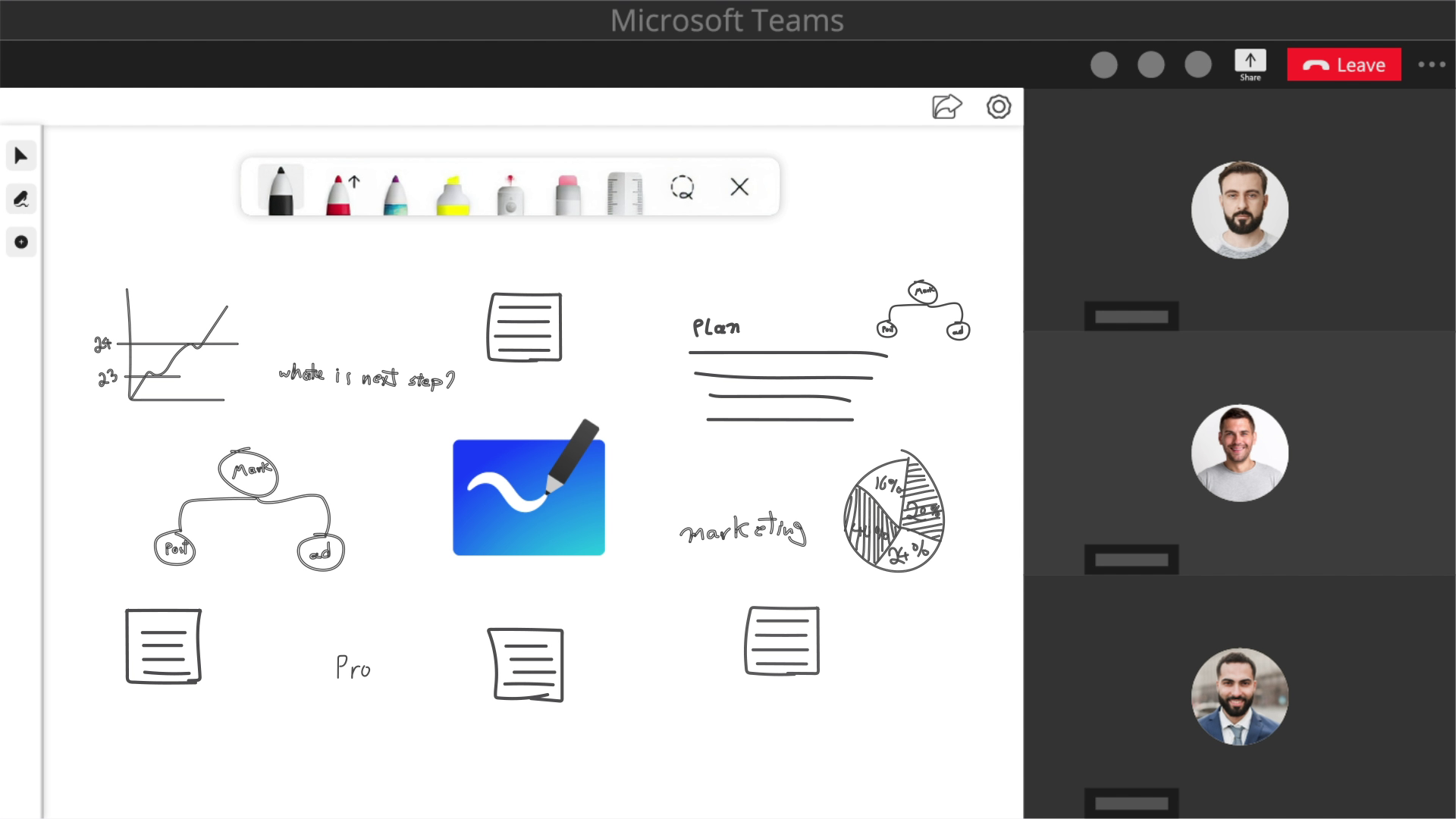
Task: Click the note sketch at bottom left
Action: (163, 646)
